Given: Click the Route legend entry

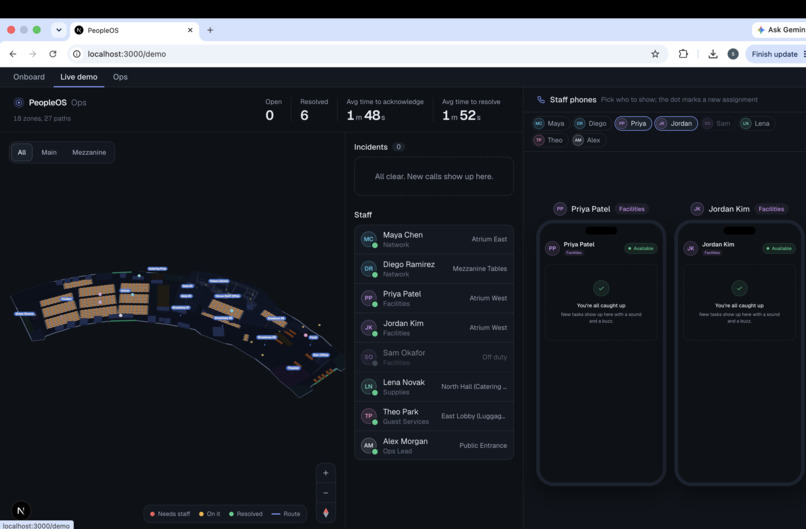Looking at the screenshot, I should (286, 514).
